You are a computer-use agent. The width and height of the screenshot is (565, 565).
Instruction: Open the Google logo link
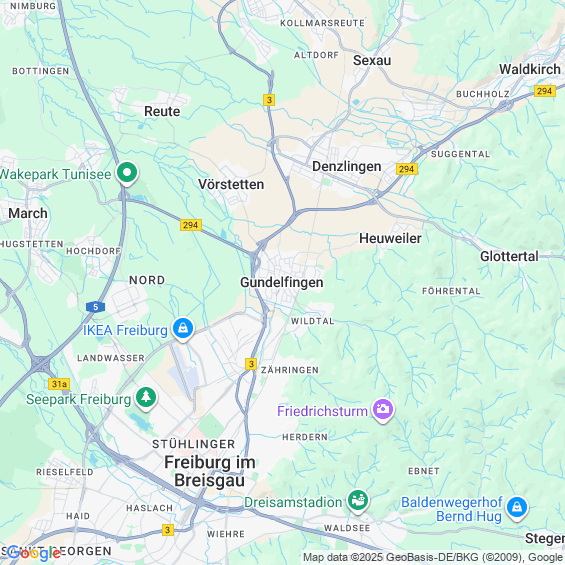[x=34, y=553]
